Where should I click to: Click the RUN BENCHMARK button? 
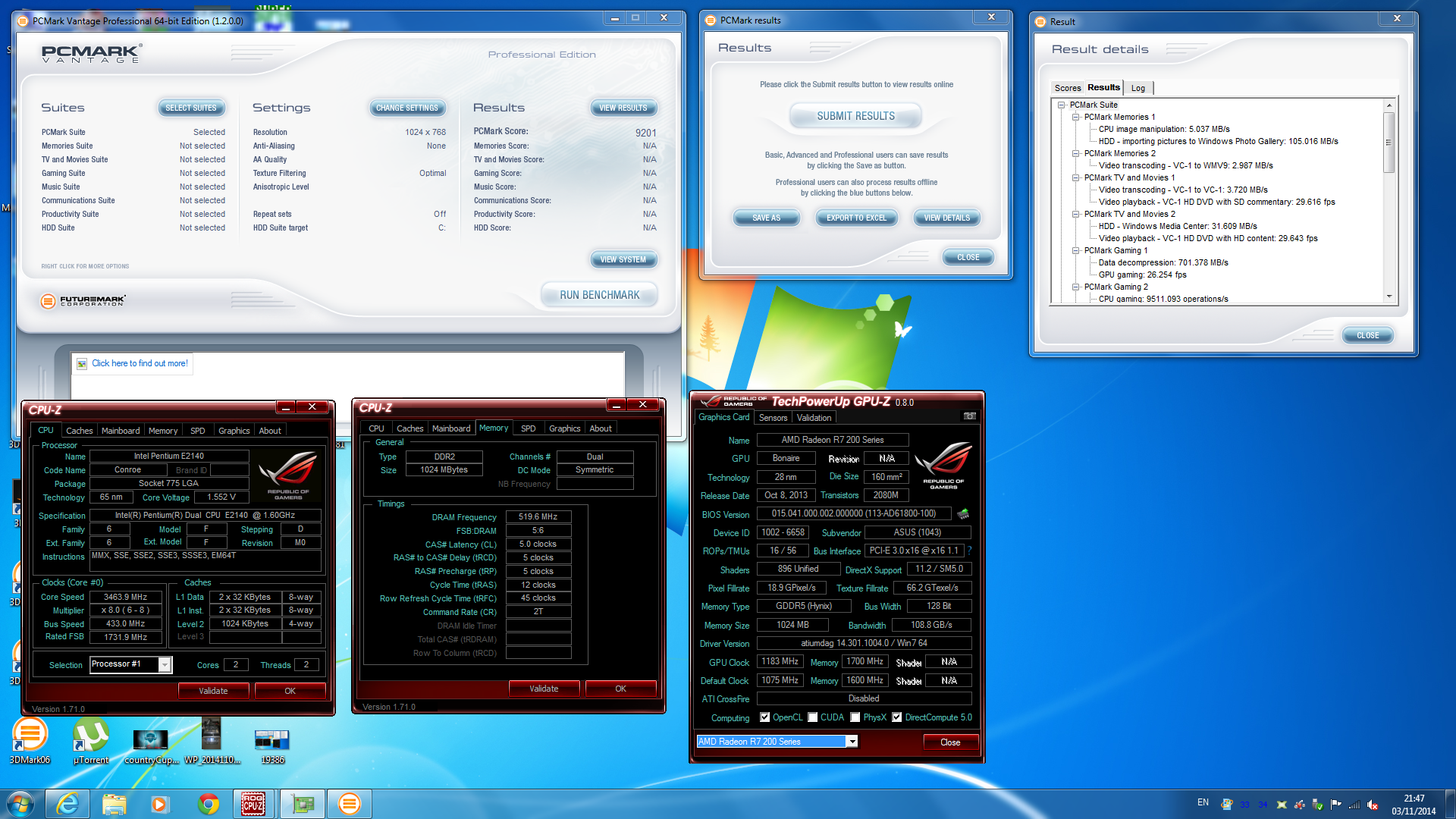point(599,295)
